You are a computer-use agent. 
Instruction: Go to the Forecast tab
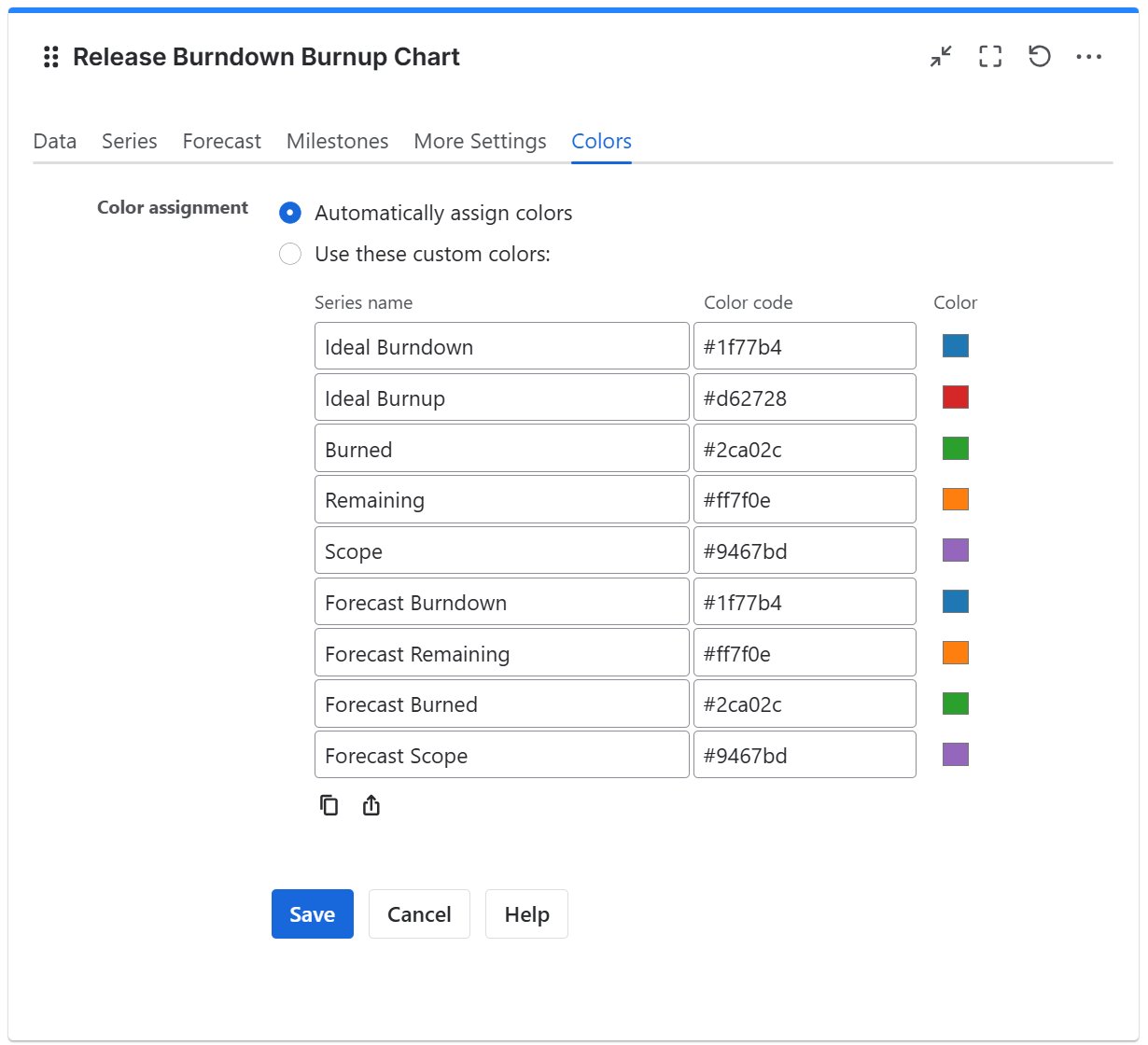click(221, 141)
